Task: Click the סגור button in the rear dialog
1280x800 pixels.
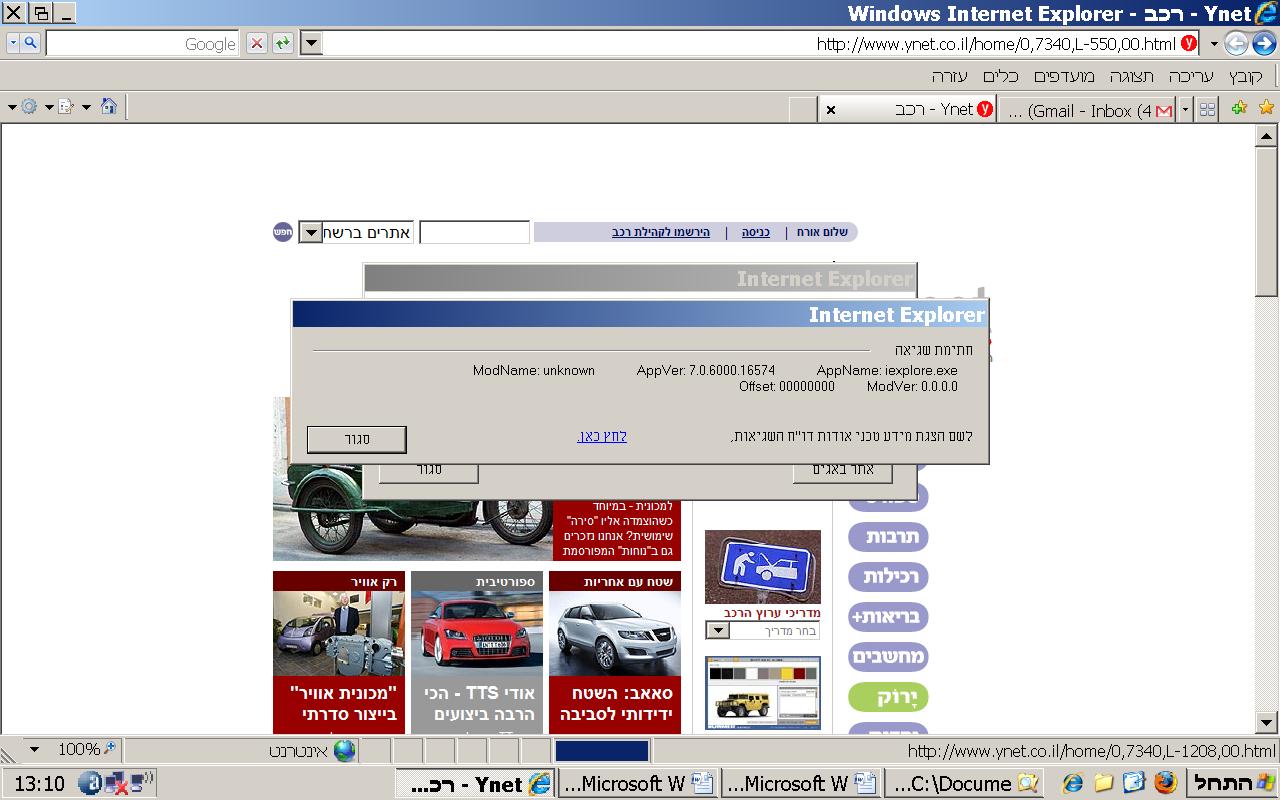Action: pyautogui.click(x=429, y=470)
